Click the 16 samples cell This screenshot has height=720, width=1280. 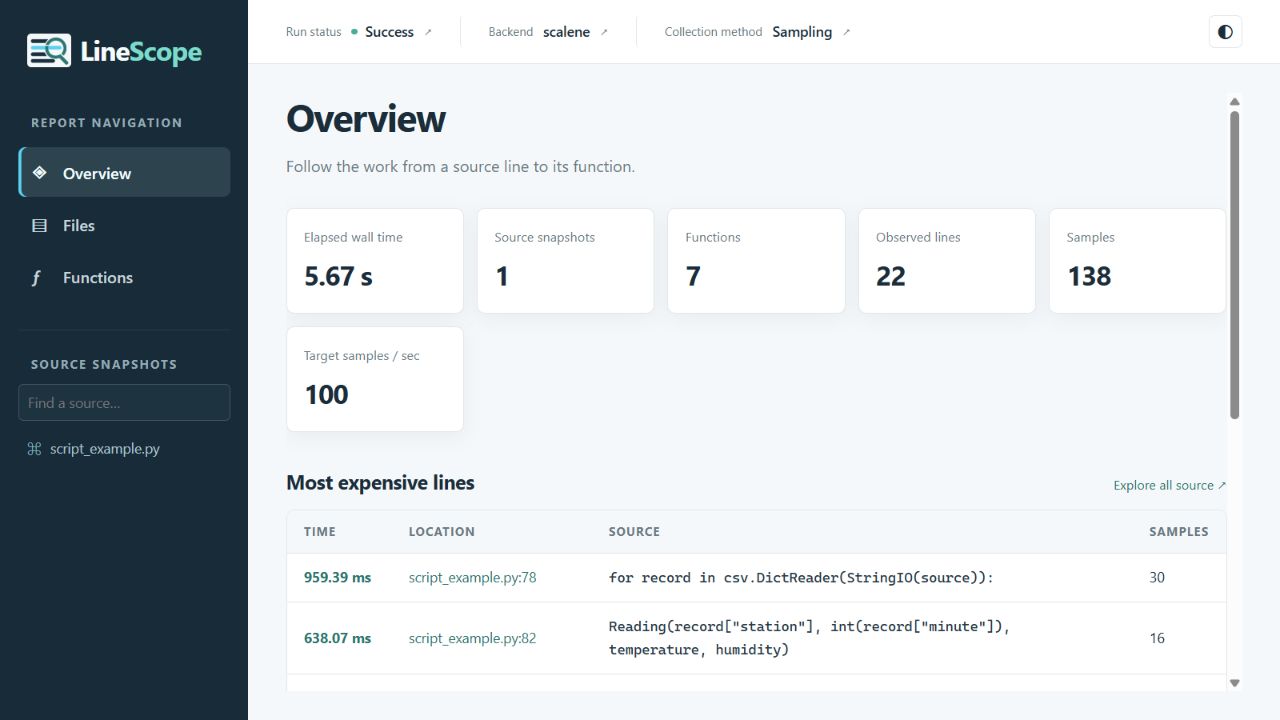1157,638
